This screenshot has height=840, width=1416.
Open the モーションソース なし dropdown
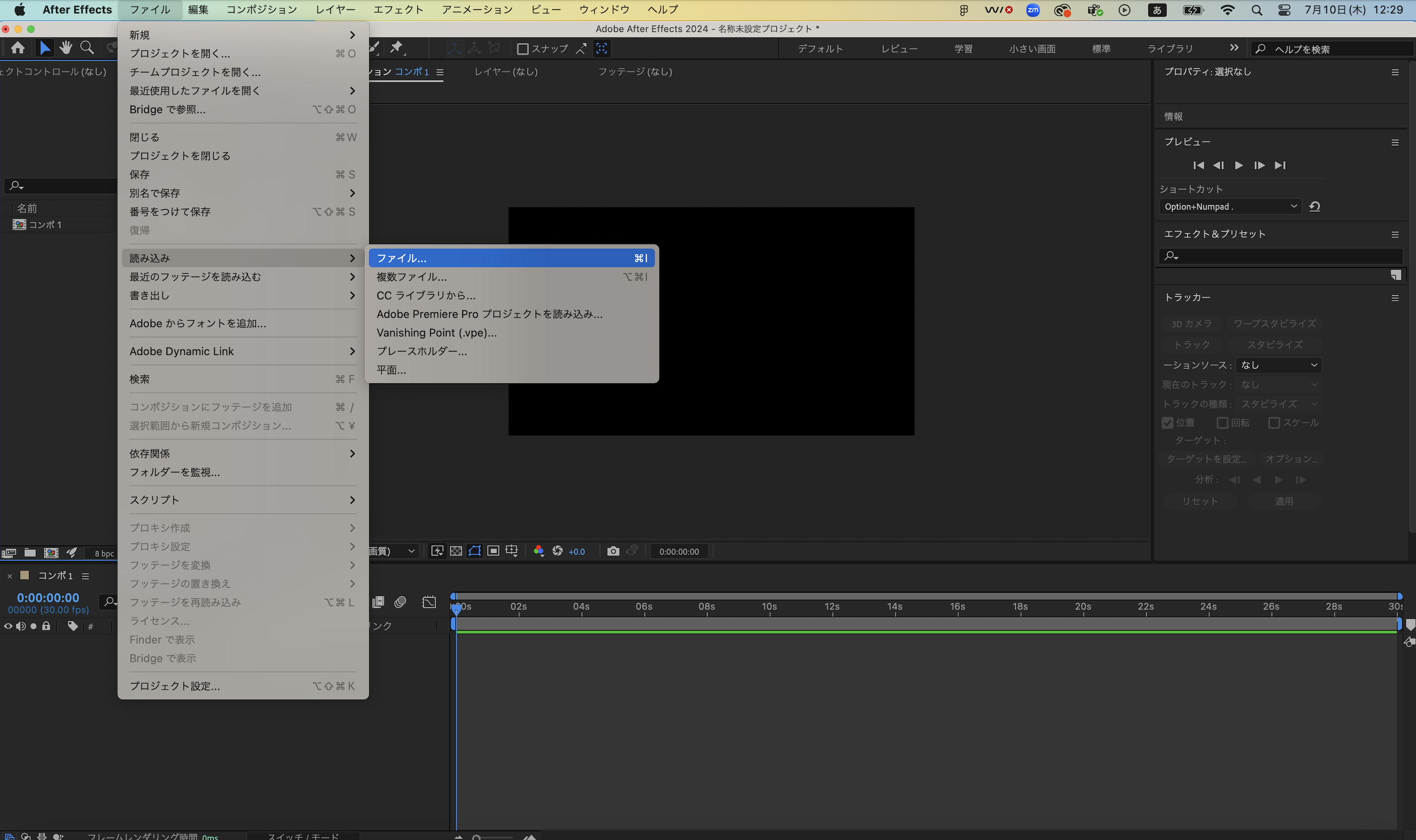tap(1279, 365)
